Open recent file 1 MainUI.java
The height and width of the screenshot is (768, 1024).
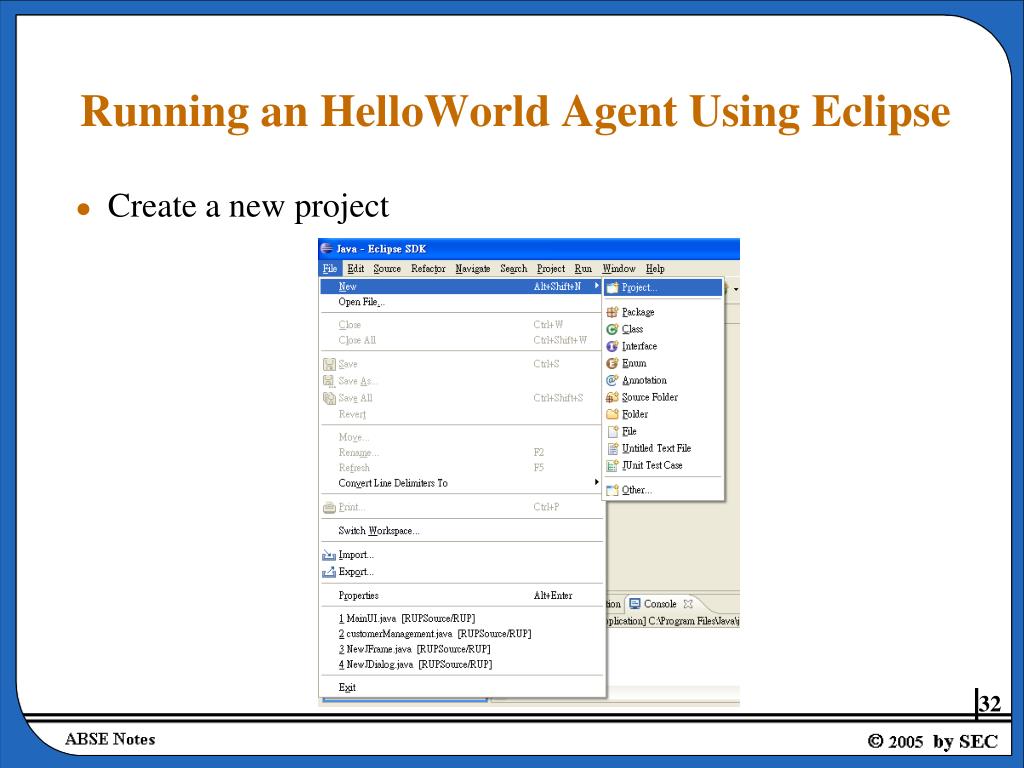(x=461, y=618)
